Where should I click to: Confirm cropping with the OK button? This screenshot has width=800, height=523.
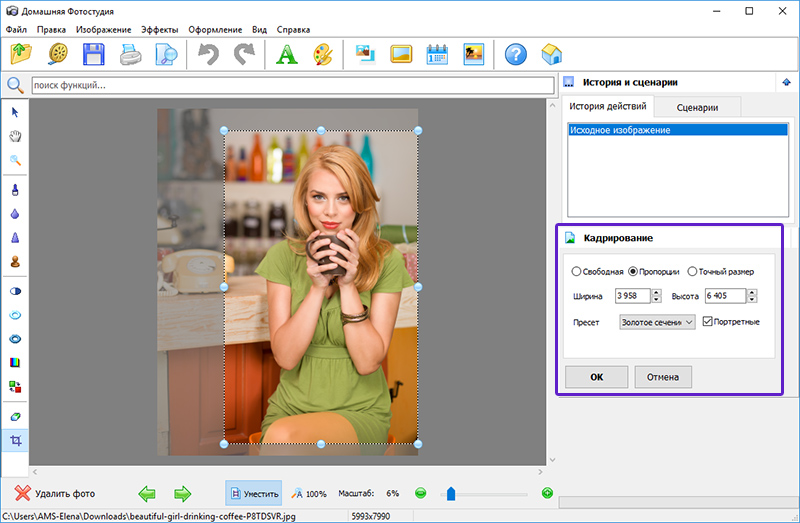[596, 377]
